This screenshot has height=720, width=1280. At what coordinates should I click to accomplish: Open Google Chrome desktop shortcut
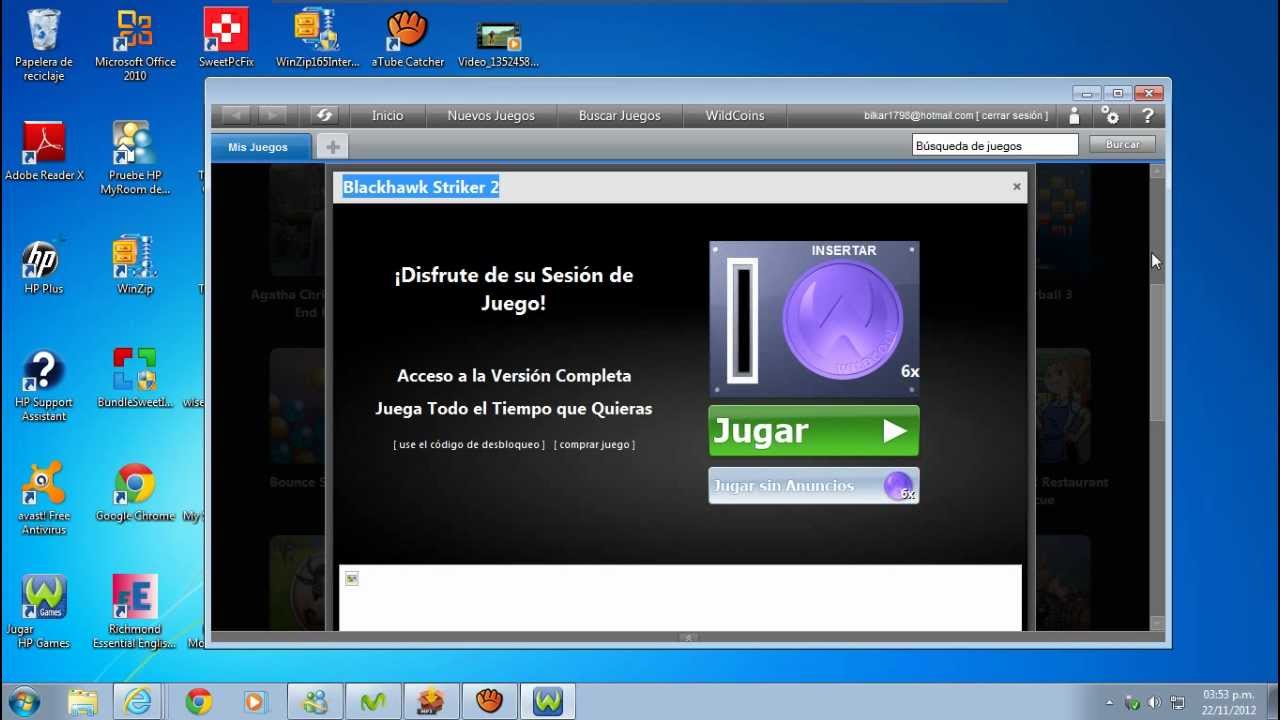point(135,492)
